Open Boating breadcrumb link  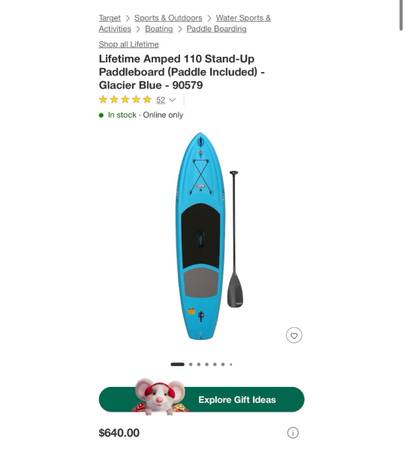pos(159,29)
